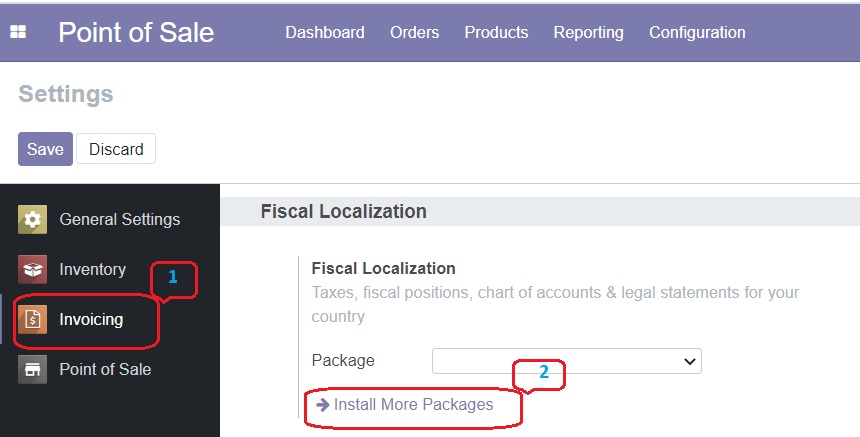Open the Dashboard menu
The width and height of the screenshot is (860, 437).
(325, 32)
